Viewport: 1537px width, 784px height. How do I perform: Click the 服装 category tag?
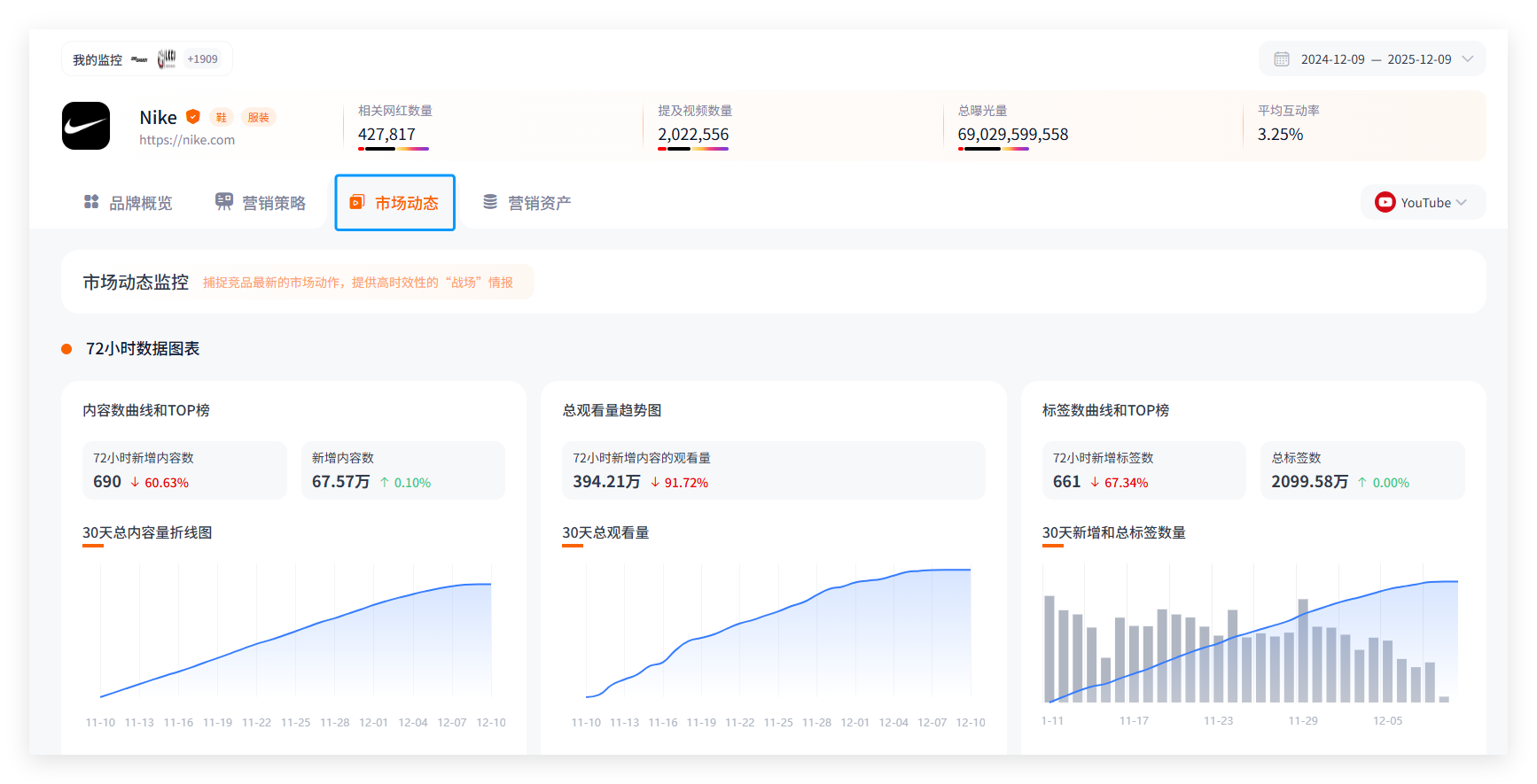click(258, 117)
